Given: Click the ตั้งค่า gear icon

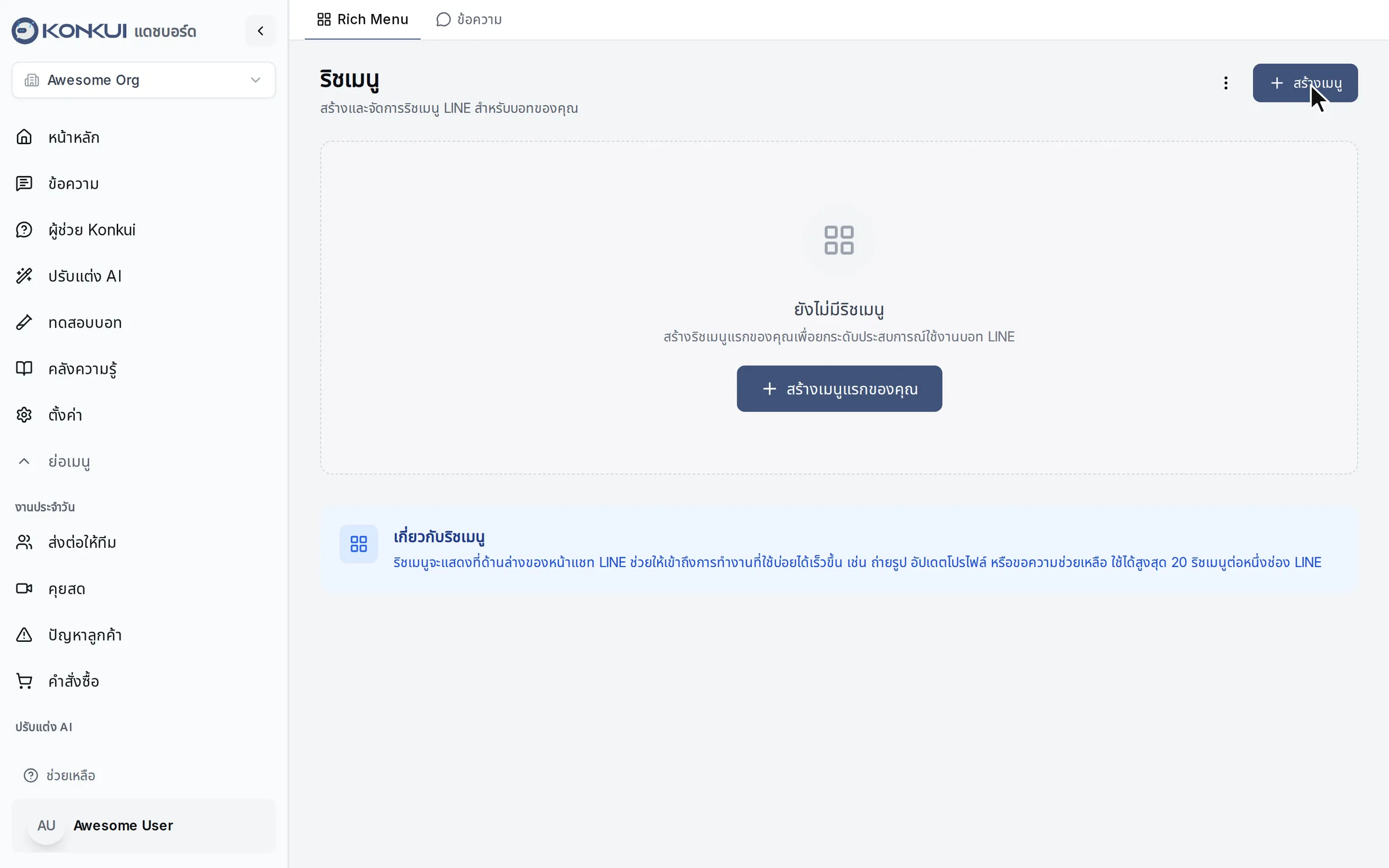Looking at the screenshot, I should tap(24, 415).
